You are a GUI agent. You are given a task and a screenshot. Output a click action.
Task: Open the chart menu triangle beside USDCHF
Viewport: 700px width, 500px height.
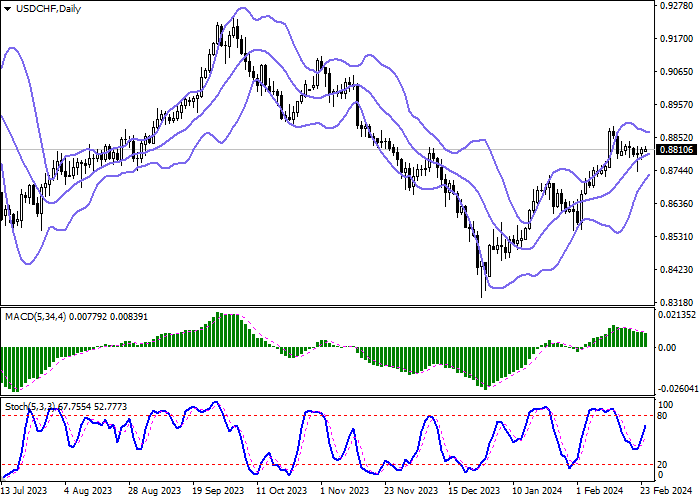point(8,9)
